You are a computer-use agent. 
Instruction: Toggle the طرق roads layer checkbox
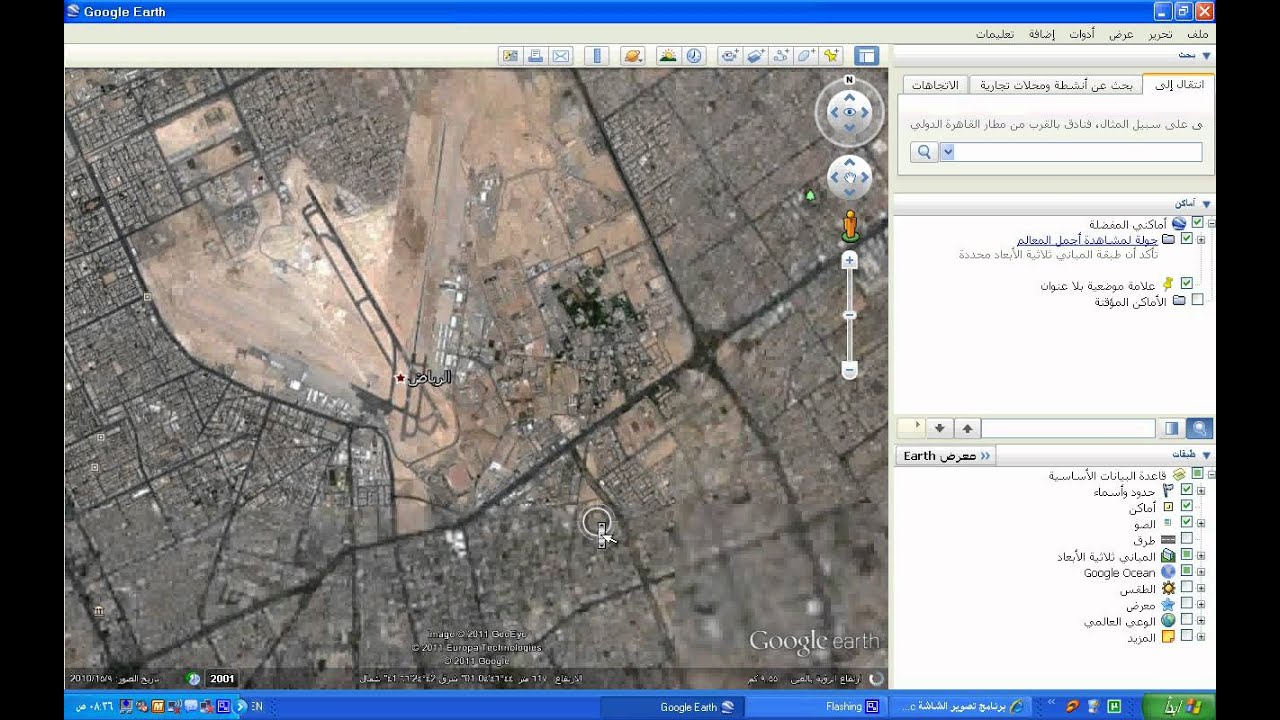point(1186,539)
